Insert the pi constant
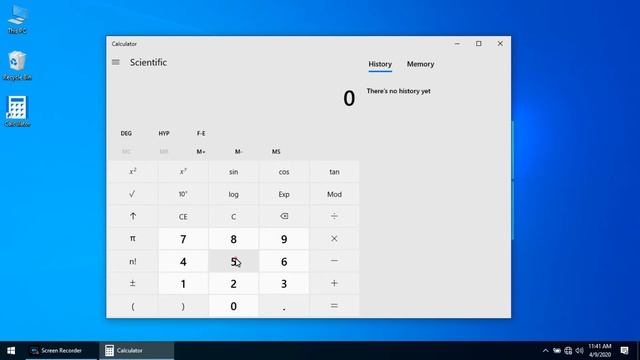The height and width of the screenshot is (360, 640). point(133,239)
